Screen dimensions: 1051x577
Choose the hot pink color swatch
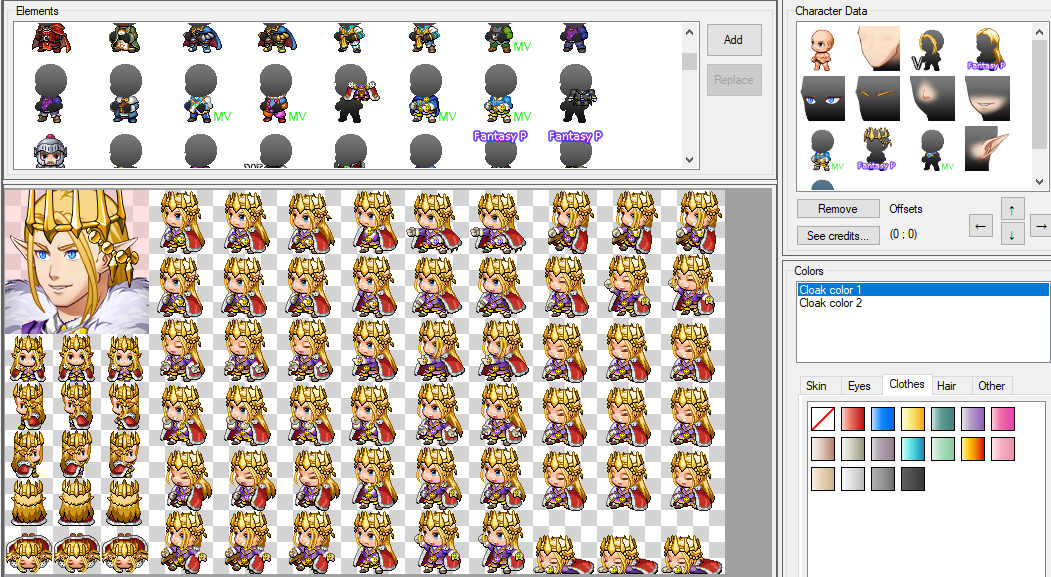click(x=1003, y=419)
